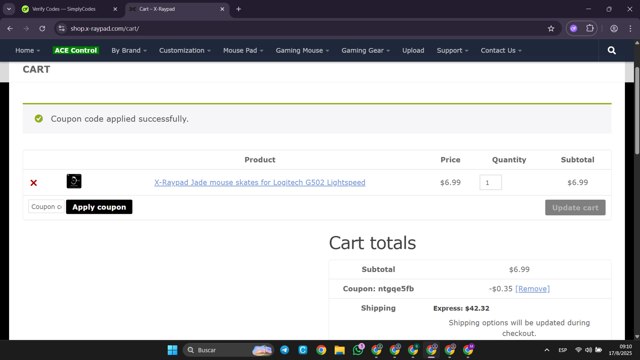Reload the page with refresh icon
Image resolution: width=640 pixels, height=360 pixels.
(42, 29)
